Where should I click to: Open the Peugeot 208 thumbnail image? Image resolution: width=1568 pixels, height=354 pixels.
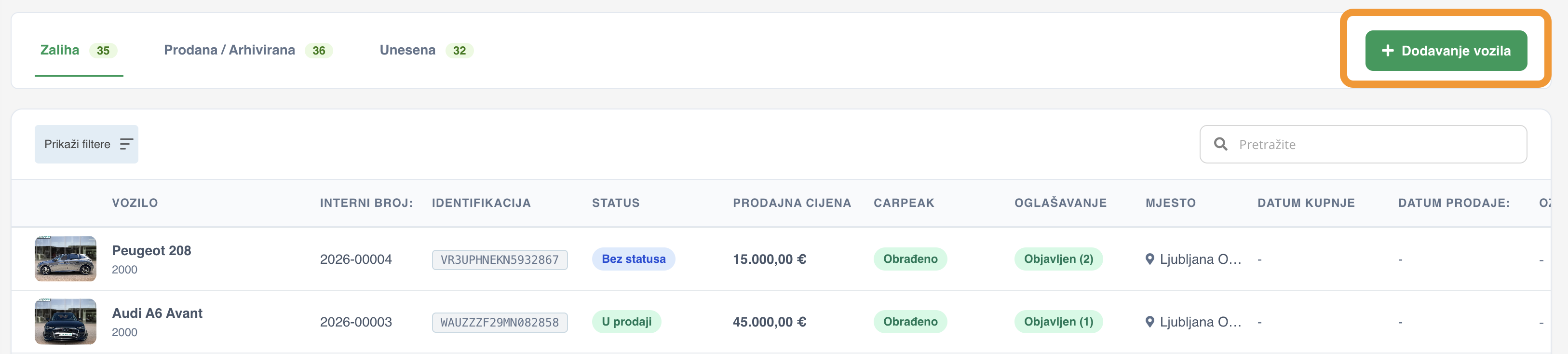66,259
